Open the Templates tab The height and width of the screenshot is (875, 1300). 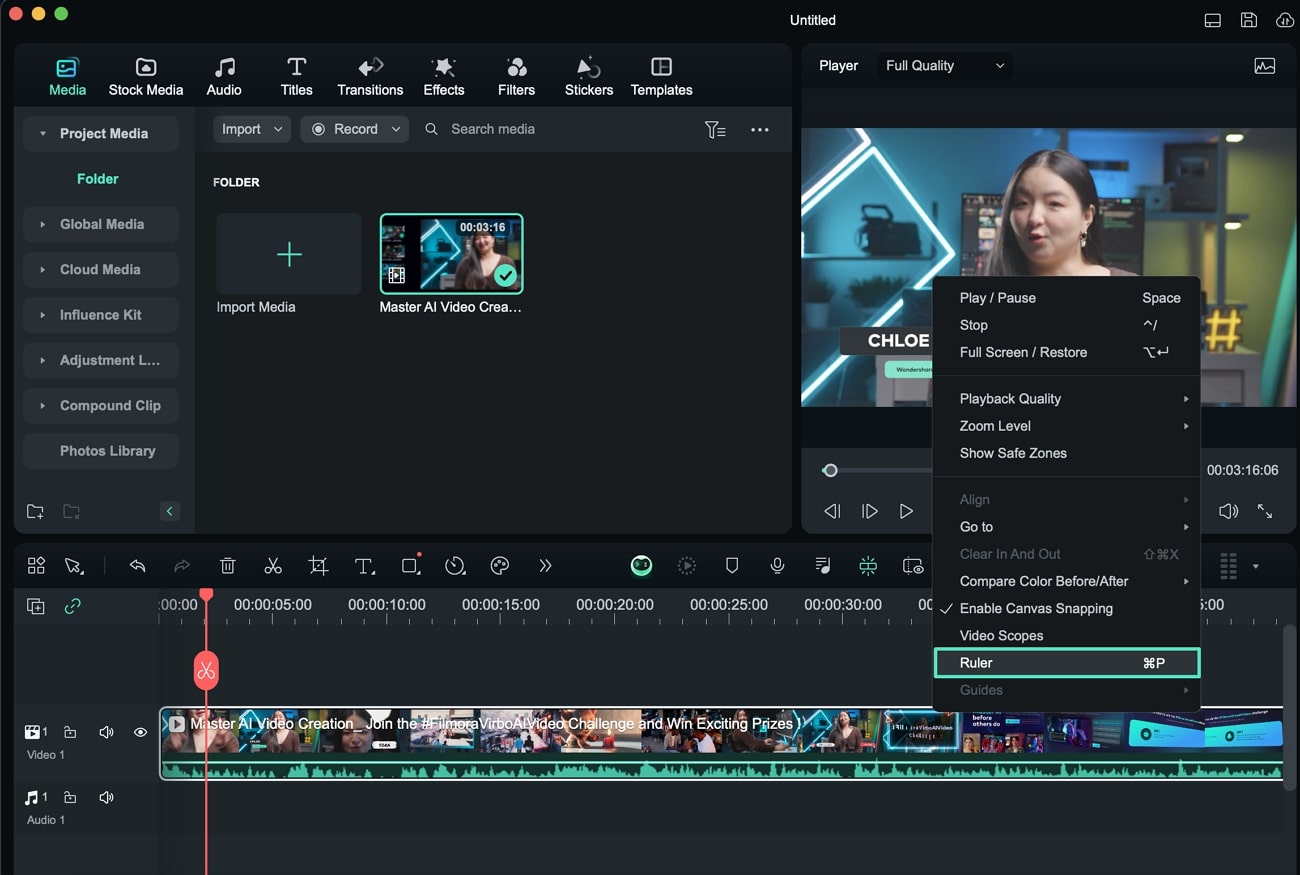(x=661, y=77)
